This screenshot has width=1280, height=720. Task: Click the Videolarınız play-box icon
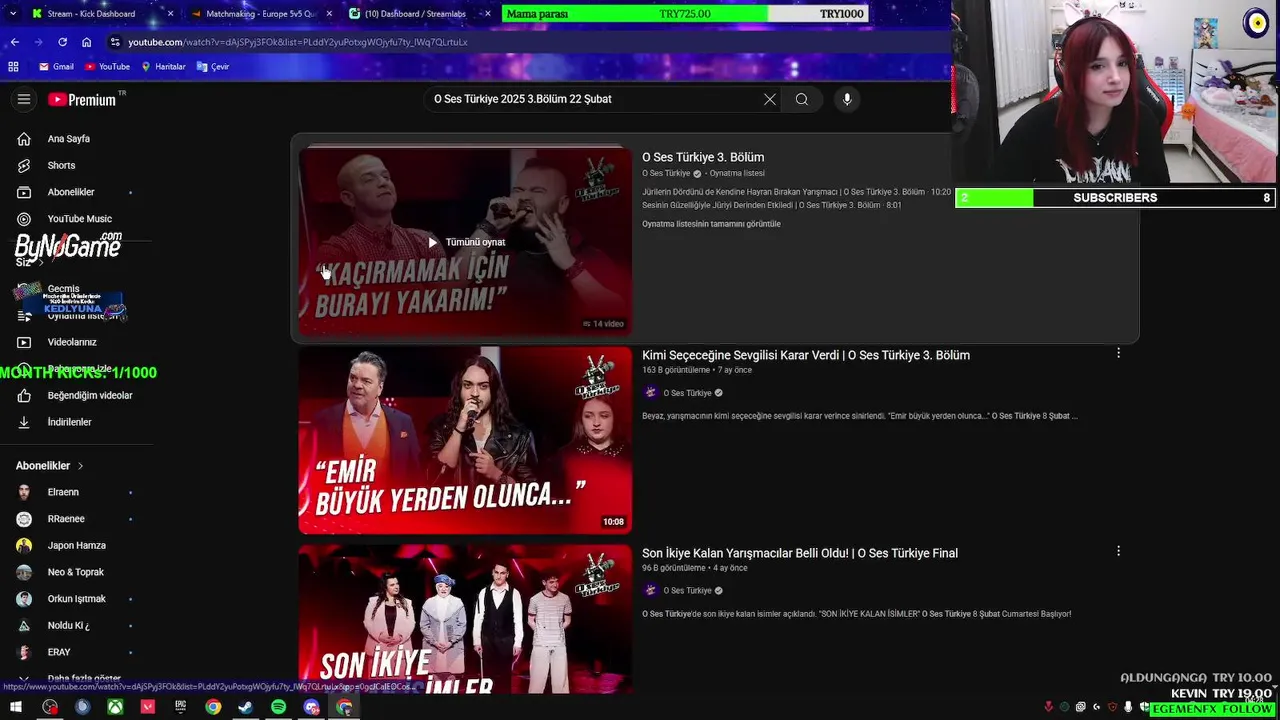pyautogui.click(x=24, y=342)
